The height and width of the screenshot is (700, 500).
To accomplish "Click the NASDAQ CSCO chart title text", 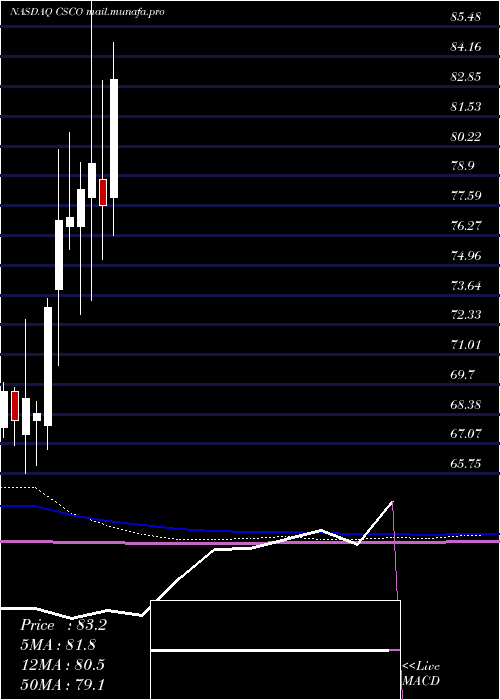I will coord(87,12).
